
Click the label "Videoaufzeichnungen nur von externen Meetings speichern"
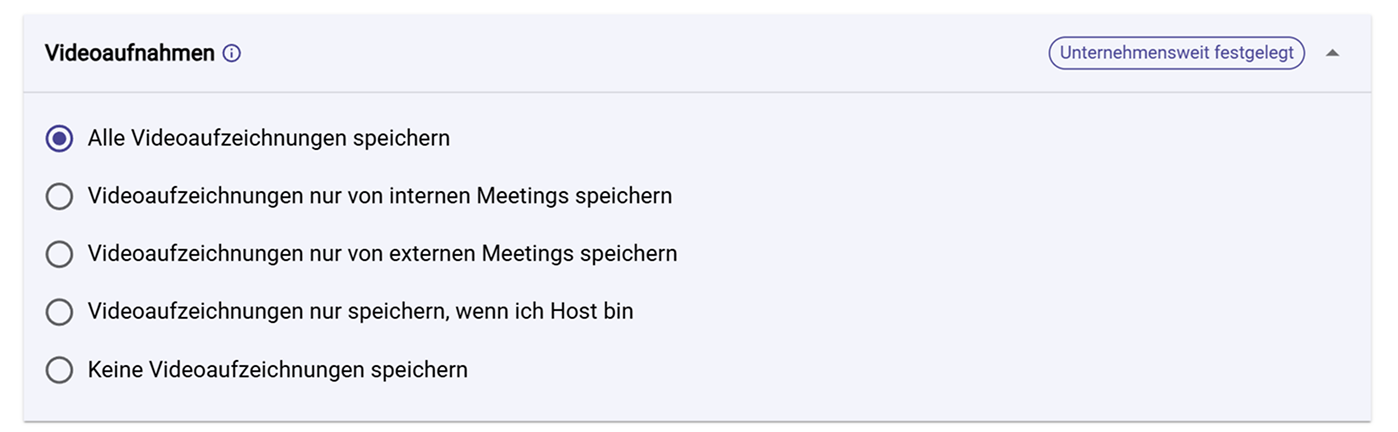[382, 254]
